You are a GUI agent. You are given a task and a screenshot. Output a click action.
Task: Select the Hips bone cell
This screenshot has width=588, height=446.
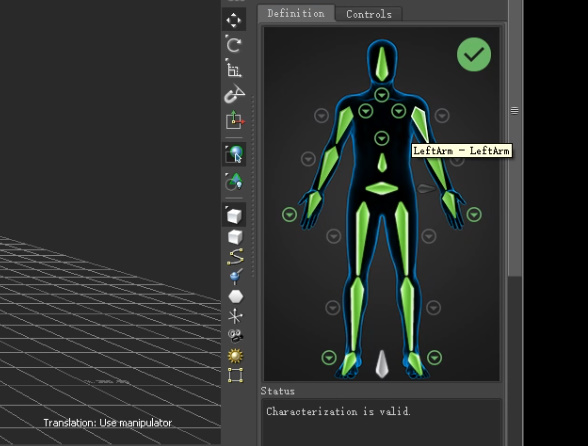tap(382, 188)
